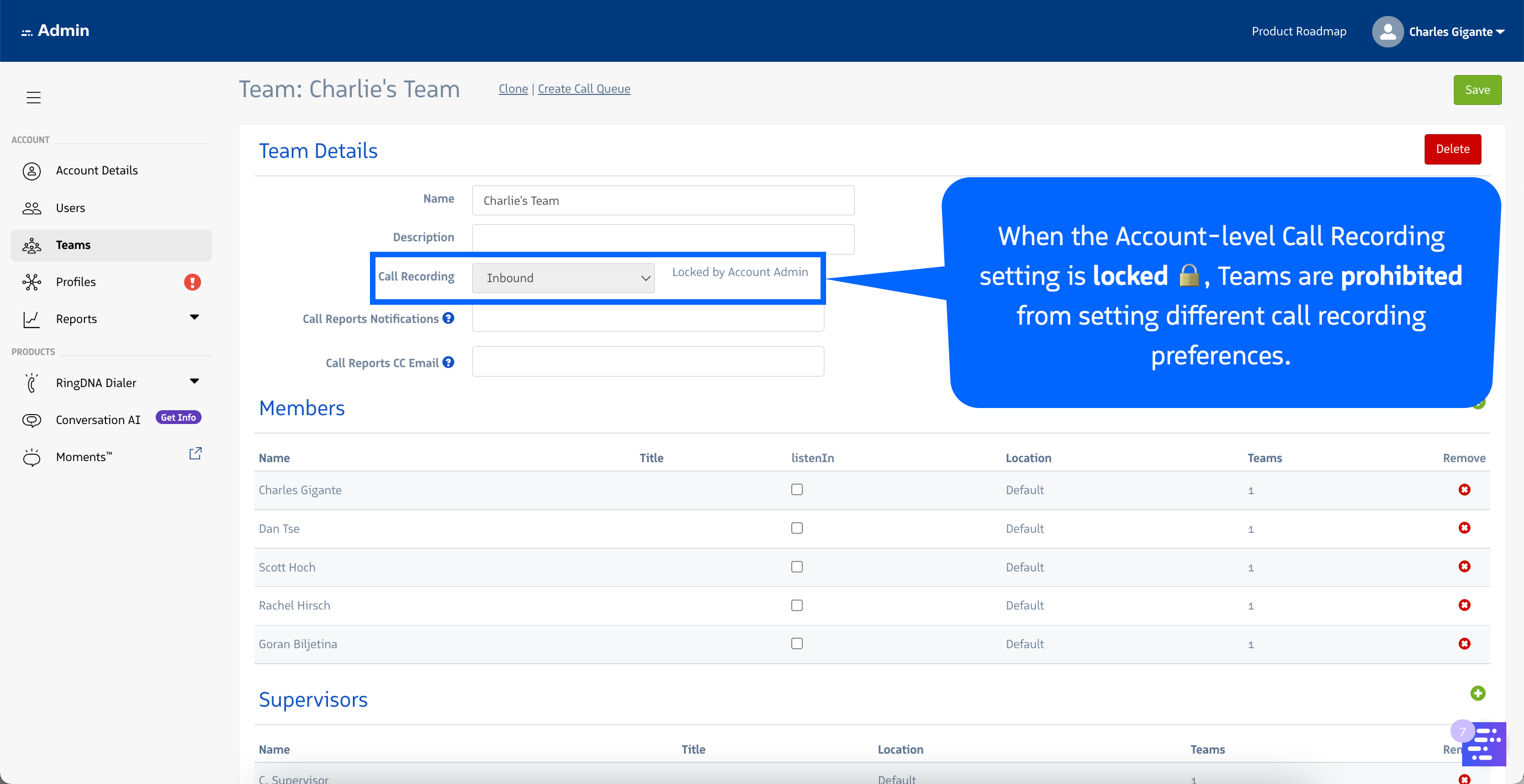Image resolution: width=1524 pixels, height=784 pixels.
Task: Click help icon beside Call Reports Notifications
Action: pyautogui.click(x=448, y=319)
